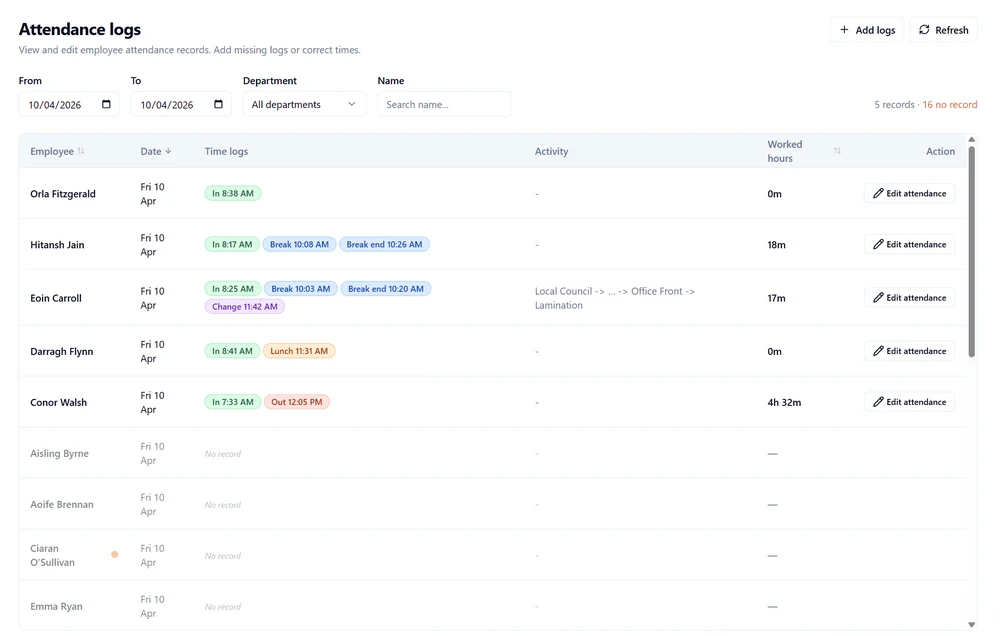1000x636 pixels.
Task: Click the Employee column header
Action: pos(52,151)
